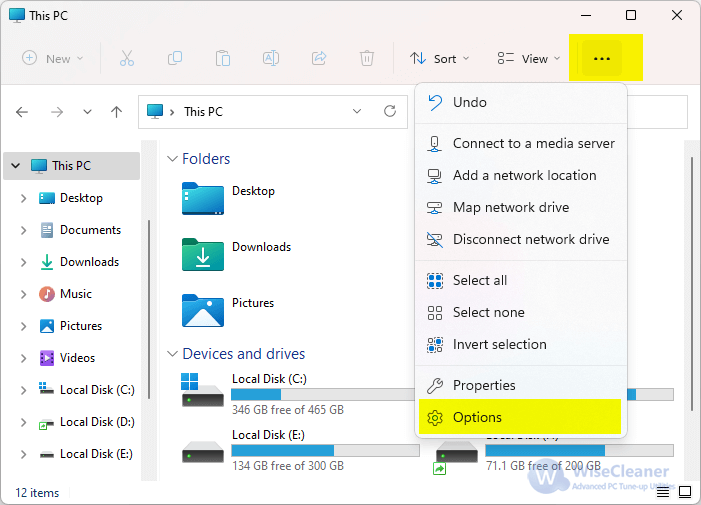Viewport: 701px width, 505px height.
Task: Select the Local Disk (C:) drive icon
Action: (x=203, y=390)
